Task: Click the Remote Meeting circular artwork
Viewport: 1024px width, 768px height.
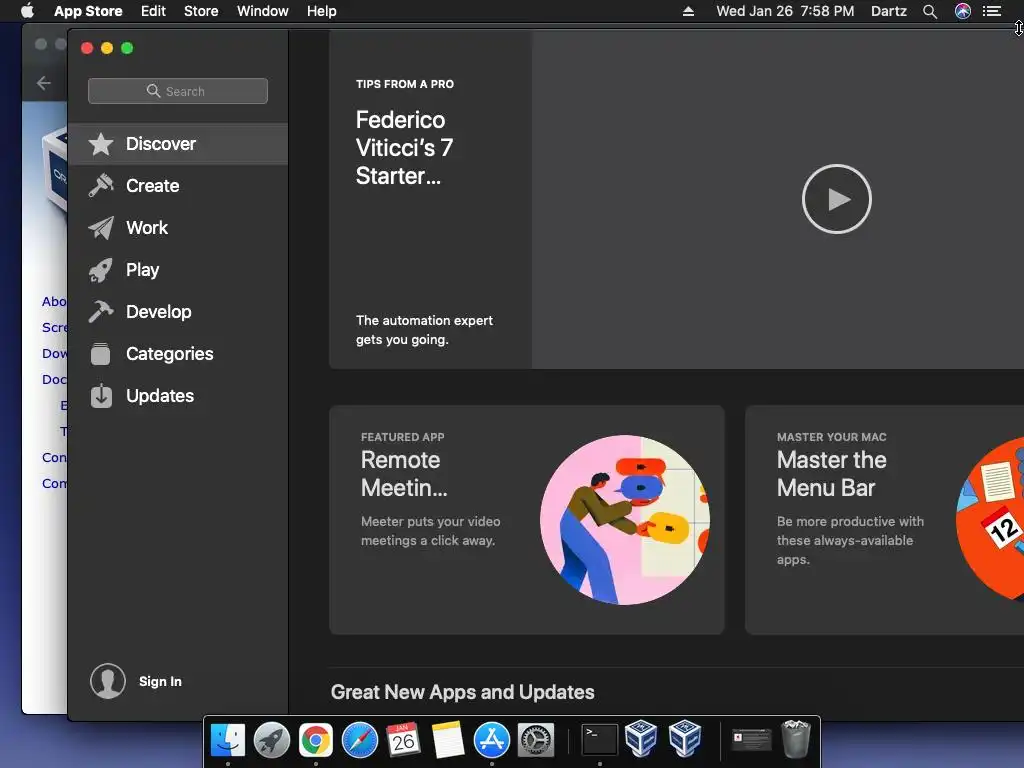Action: pos(624,520)
